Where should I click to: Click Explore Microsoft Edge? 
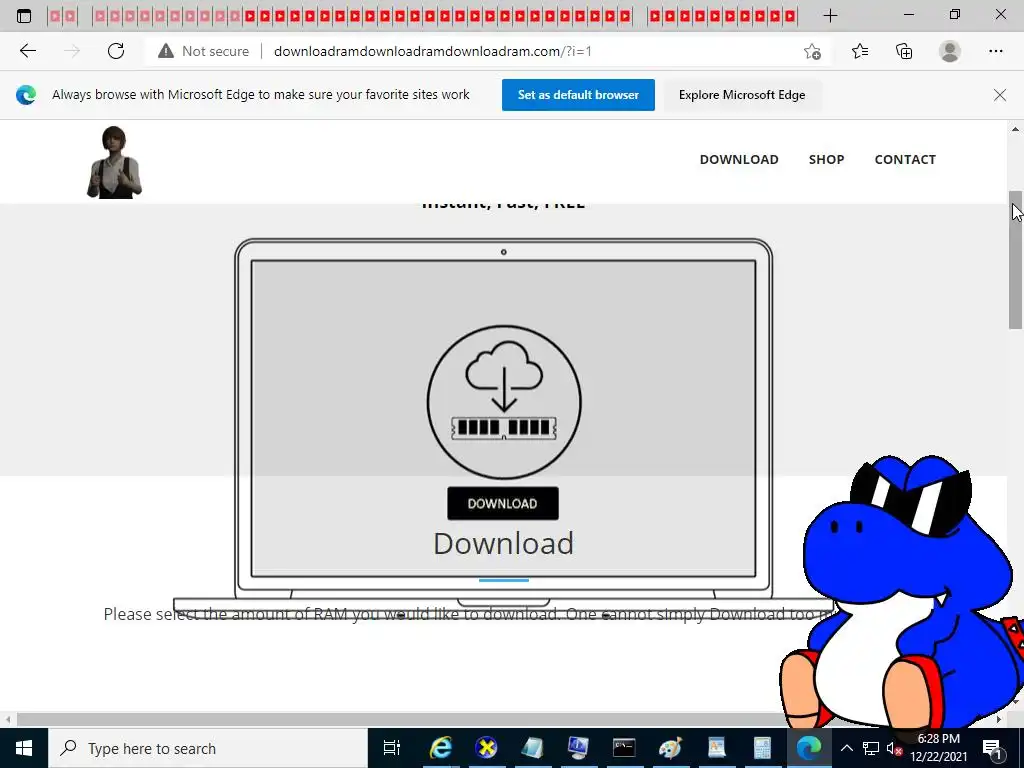pos(742,95)
